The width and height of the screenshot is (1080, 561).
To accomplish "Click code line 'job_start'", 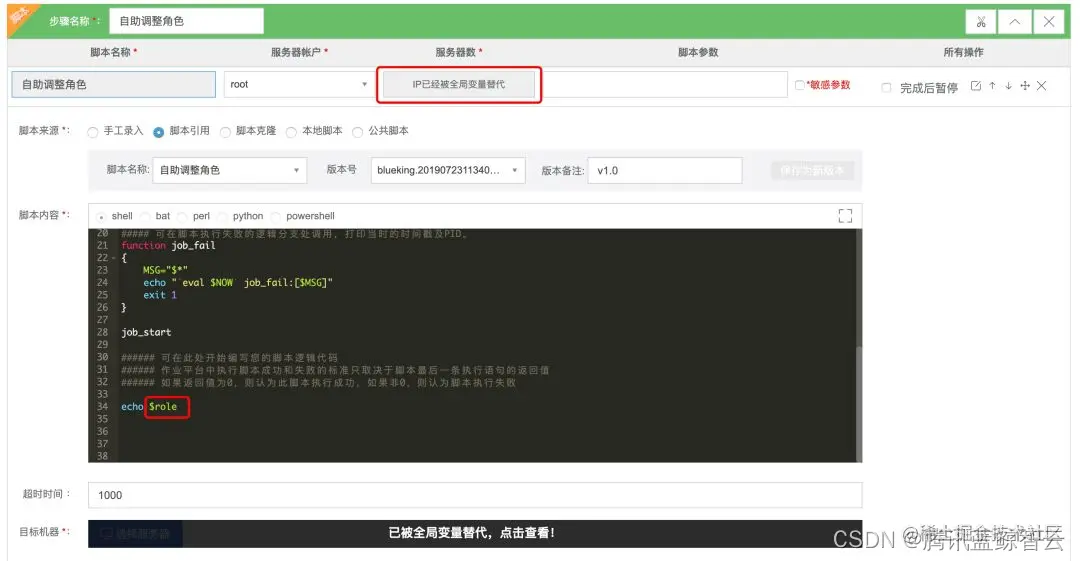I will [x=146, y=332].
